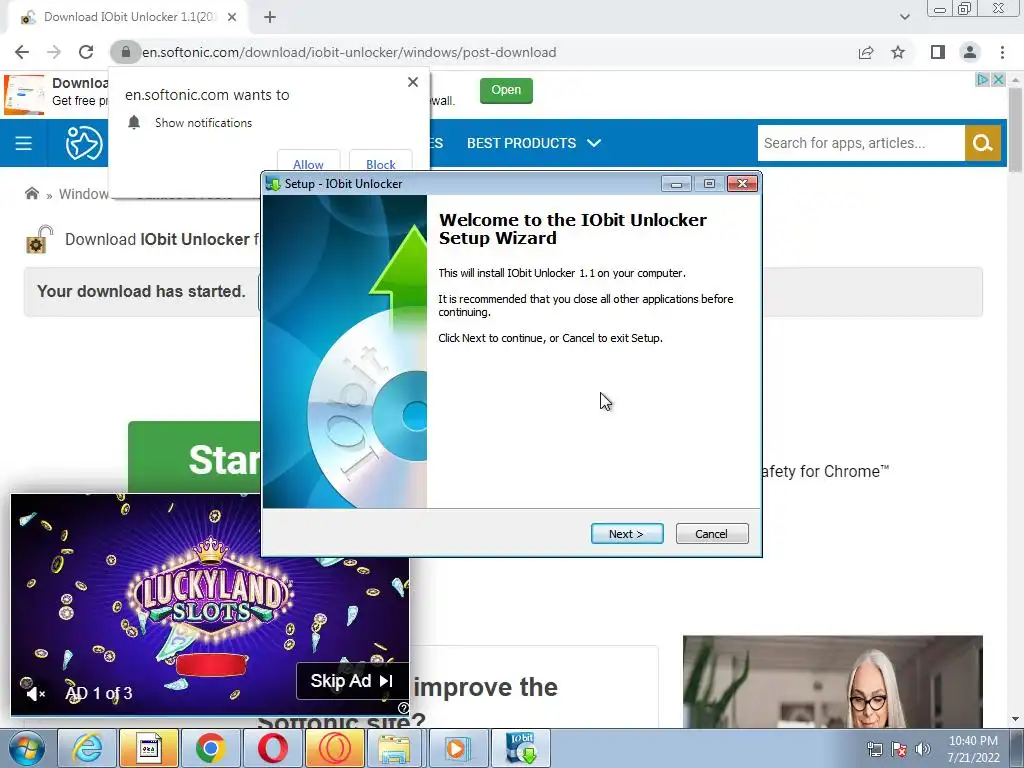The image size is (1024, 768).
Task: Cancel the IObit Unlocker setup wizard
Action: [x=712, y=534]
